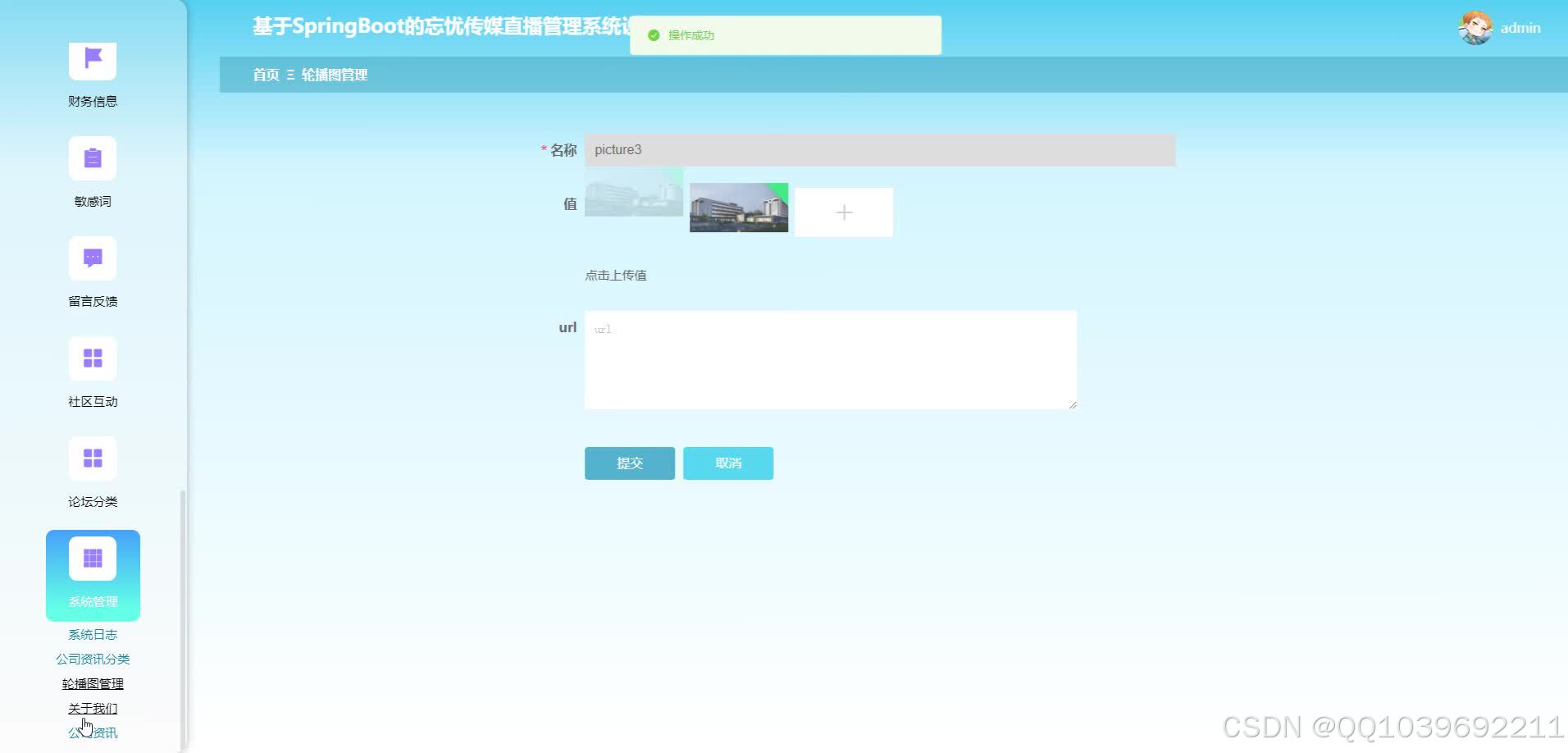Select the 财务信息 flag icon

coord(92,60)
